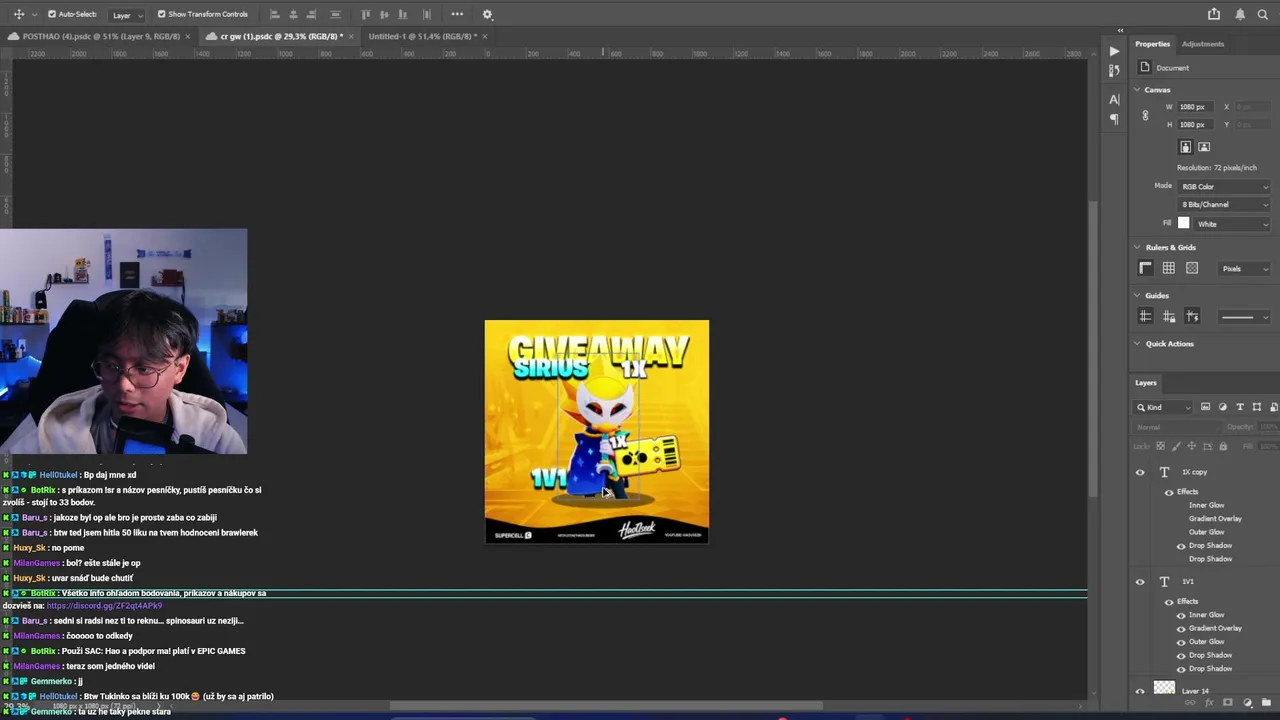
Task: Filter layers by pixel layers icon
Action: (1205, 407)
